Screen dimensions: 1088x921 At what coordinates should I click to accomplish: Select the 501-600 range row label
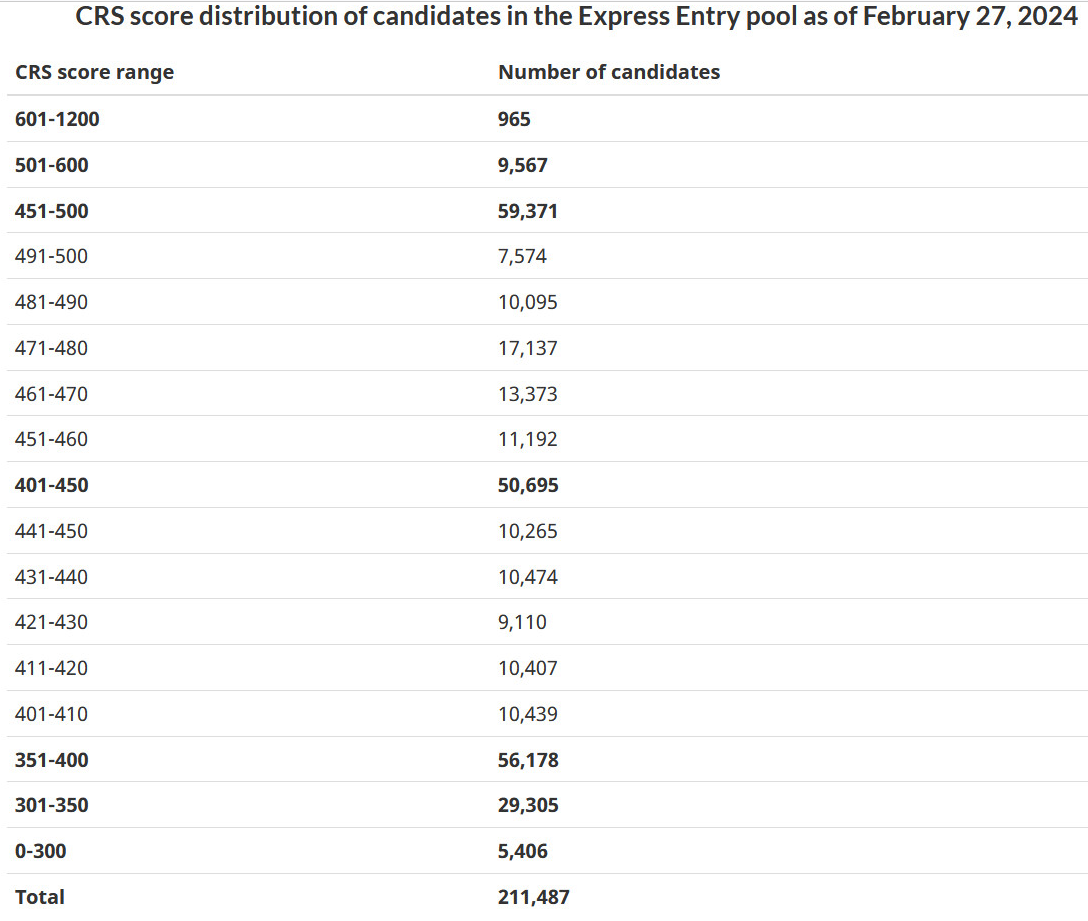pos(51,165)
